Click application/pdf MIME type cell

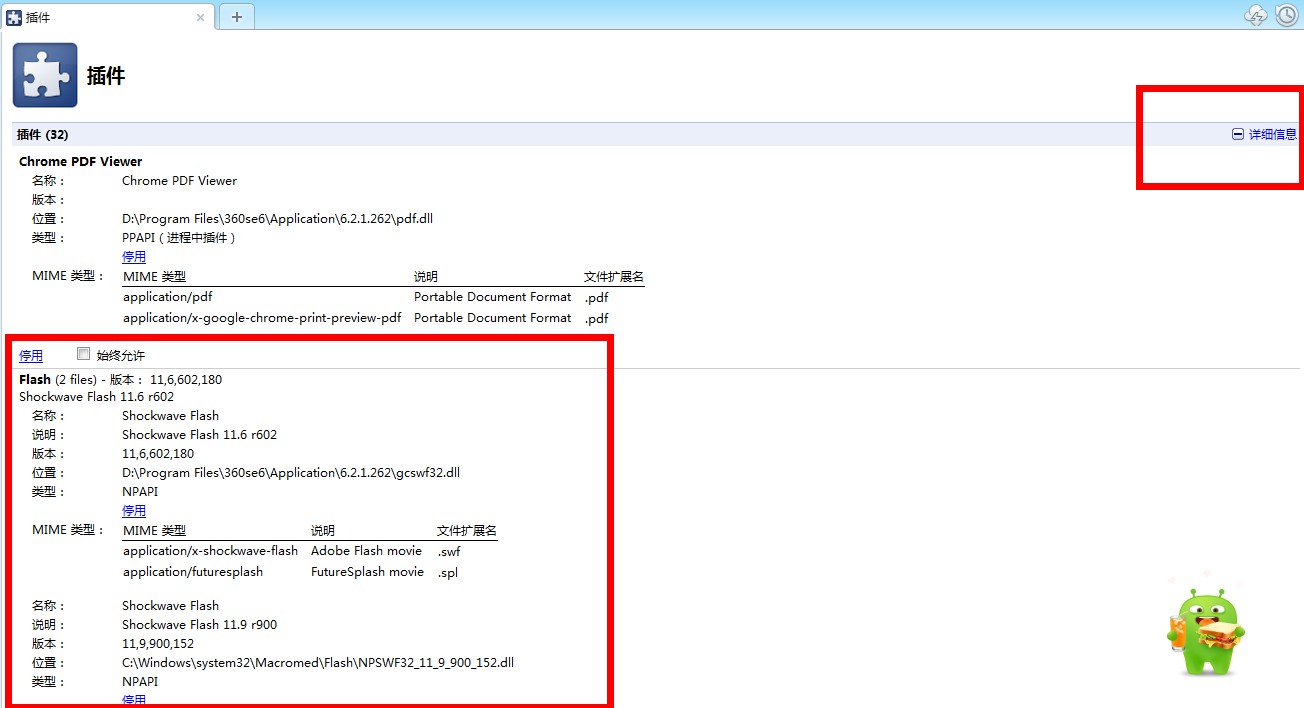click(168, 297)
